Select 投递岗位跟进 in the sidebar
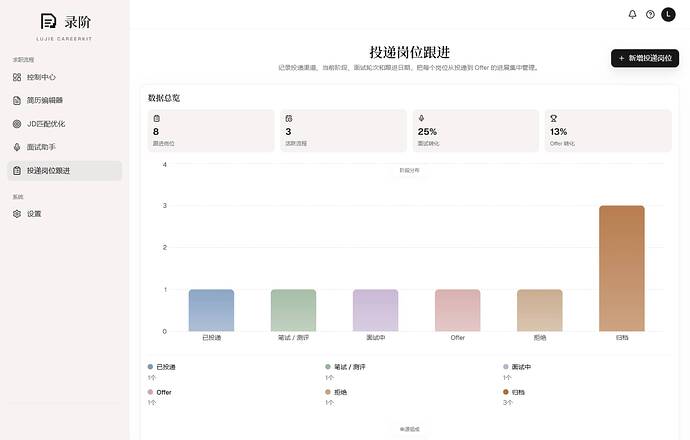Viewport: 690px width, 440px height. coord(64,171)
